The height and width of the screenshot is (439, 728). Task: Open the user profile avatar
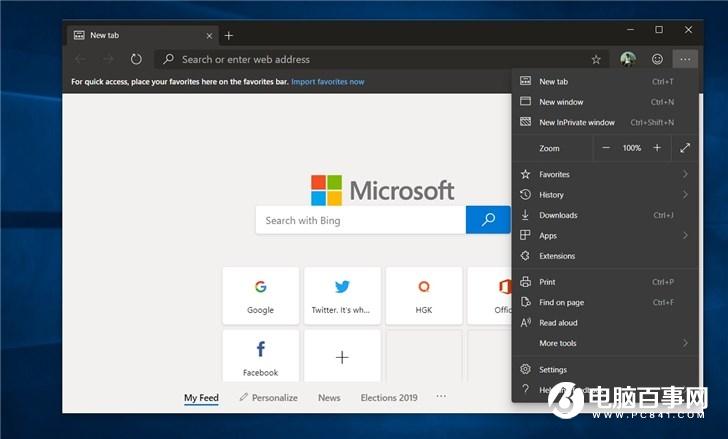[628, 59]
